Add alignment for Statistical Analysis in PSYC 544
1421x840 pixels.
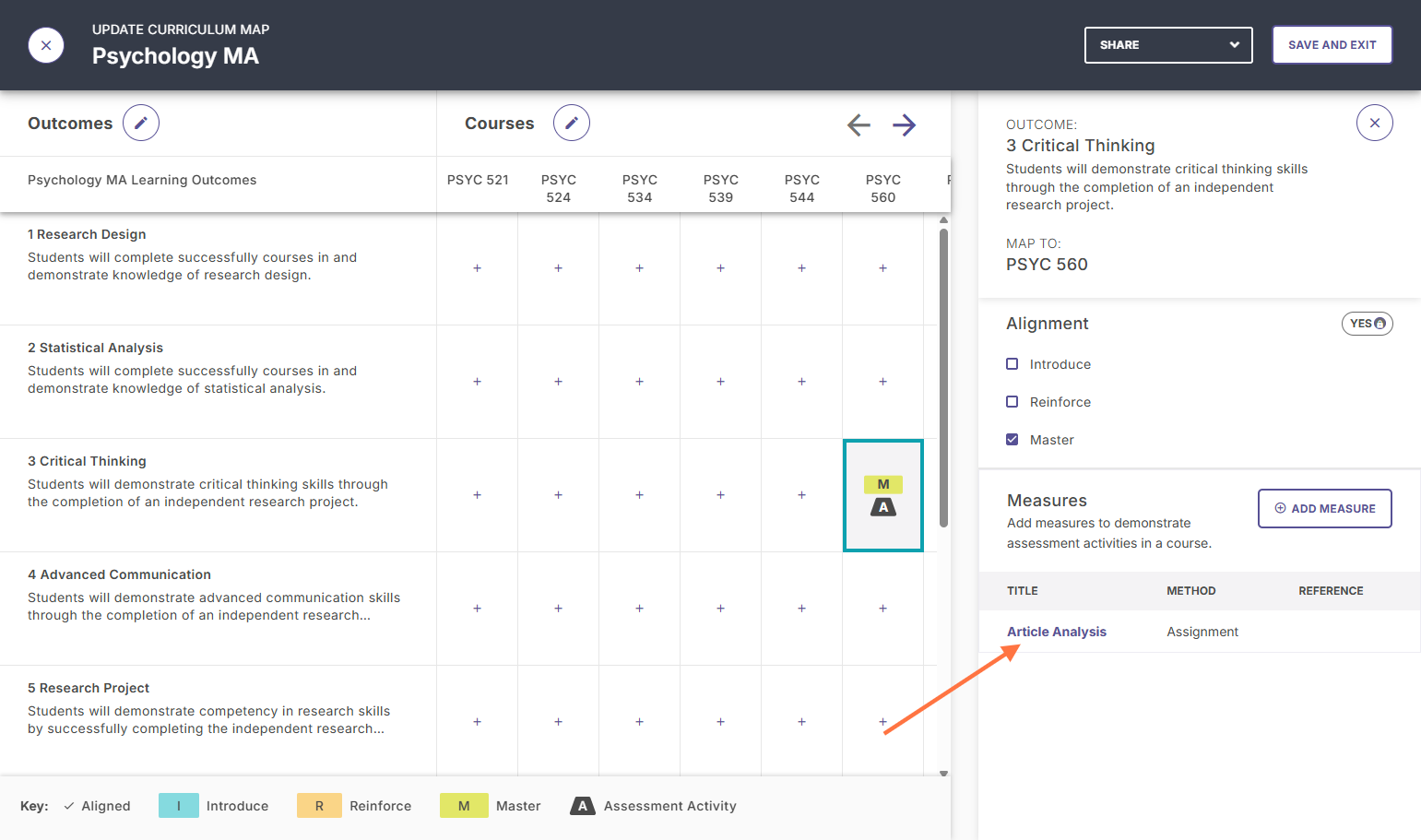[x=801, y=382]
